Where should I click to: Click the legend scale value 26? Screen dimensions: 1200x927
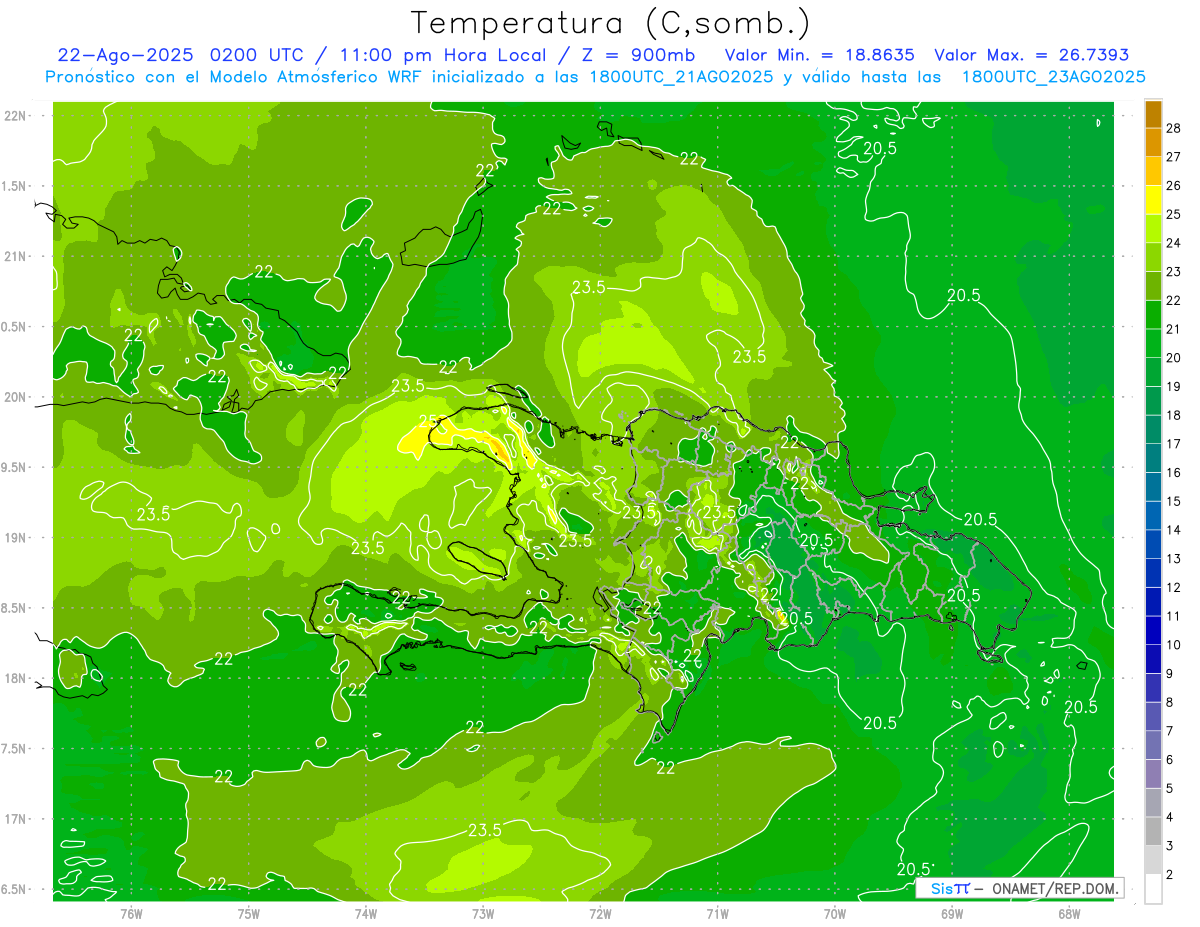click(1173, 185)
